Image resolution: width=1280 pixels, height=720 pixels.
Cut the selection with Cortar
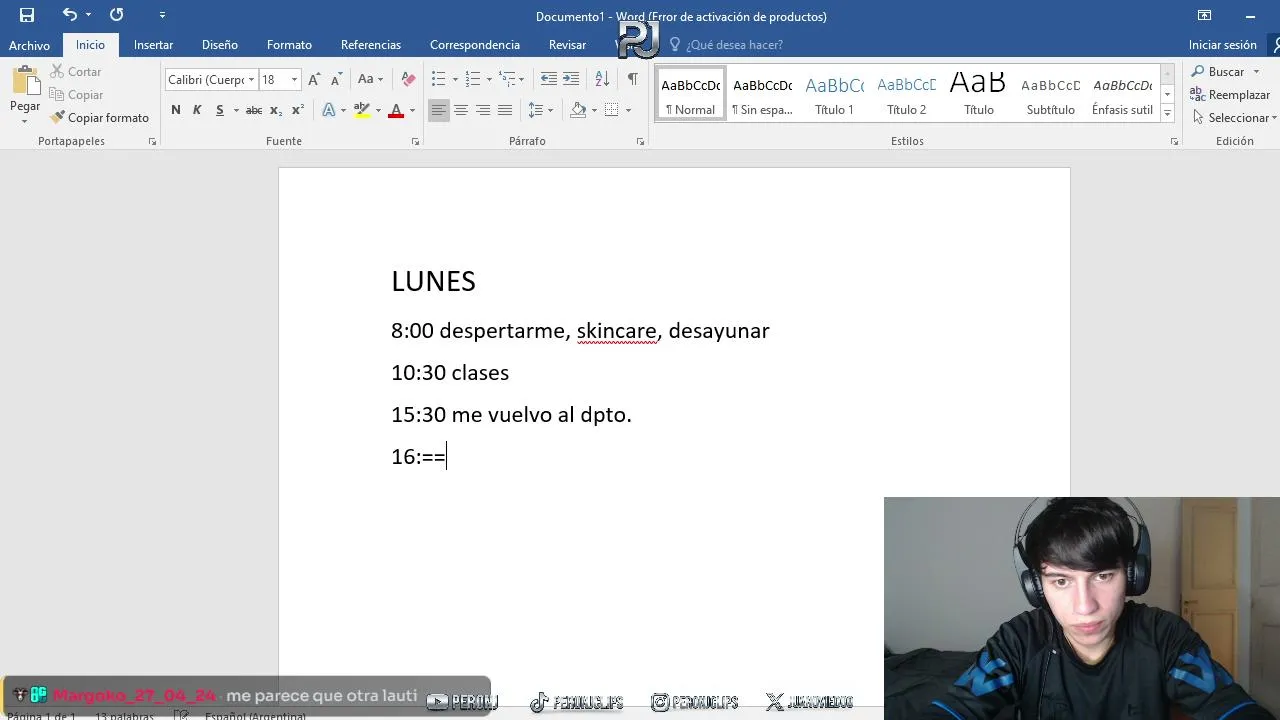pyautogui.click(x=75, y=72)
